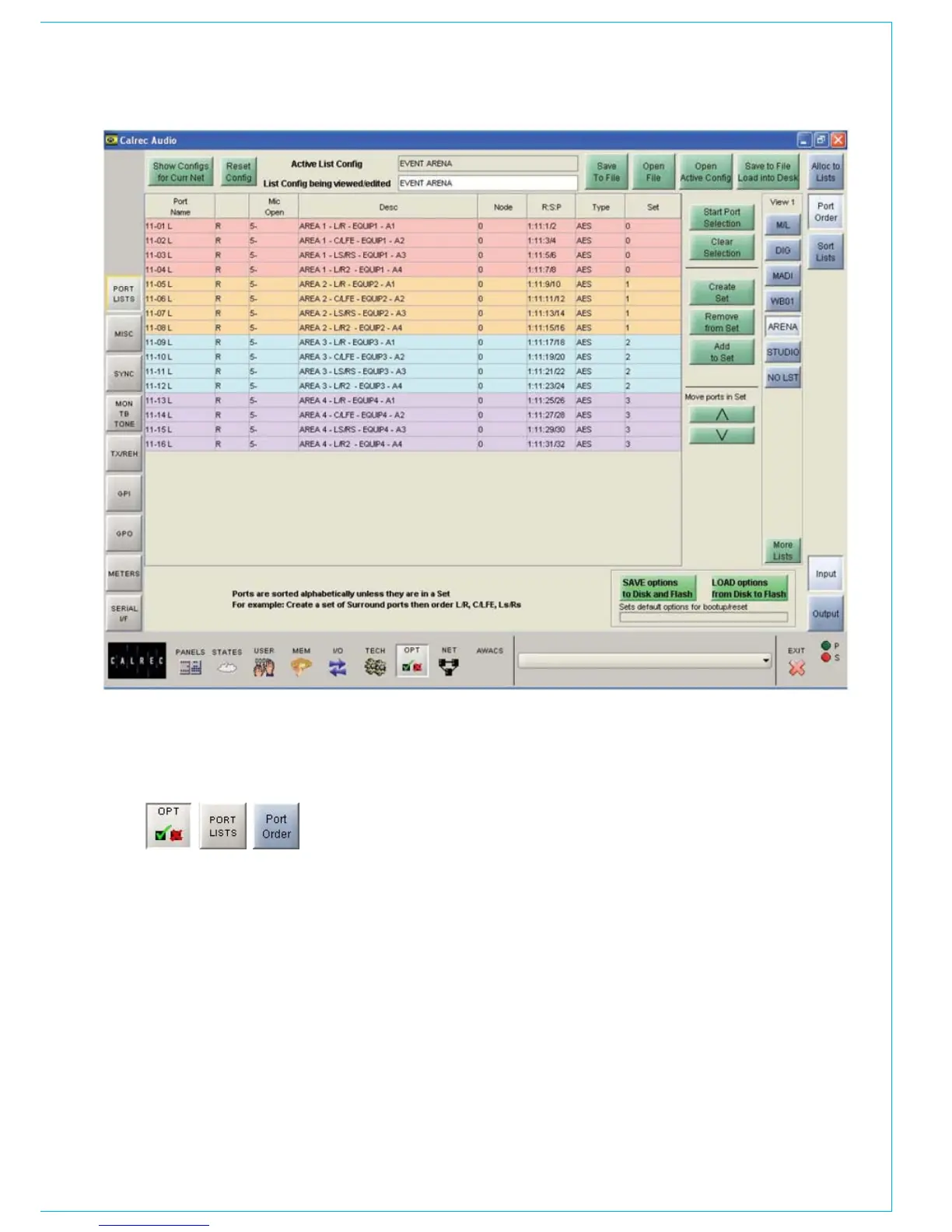Click the Desc column header
952x1232 pixels.
click(388, 207)
